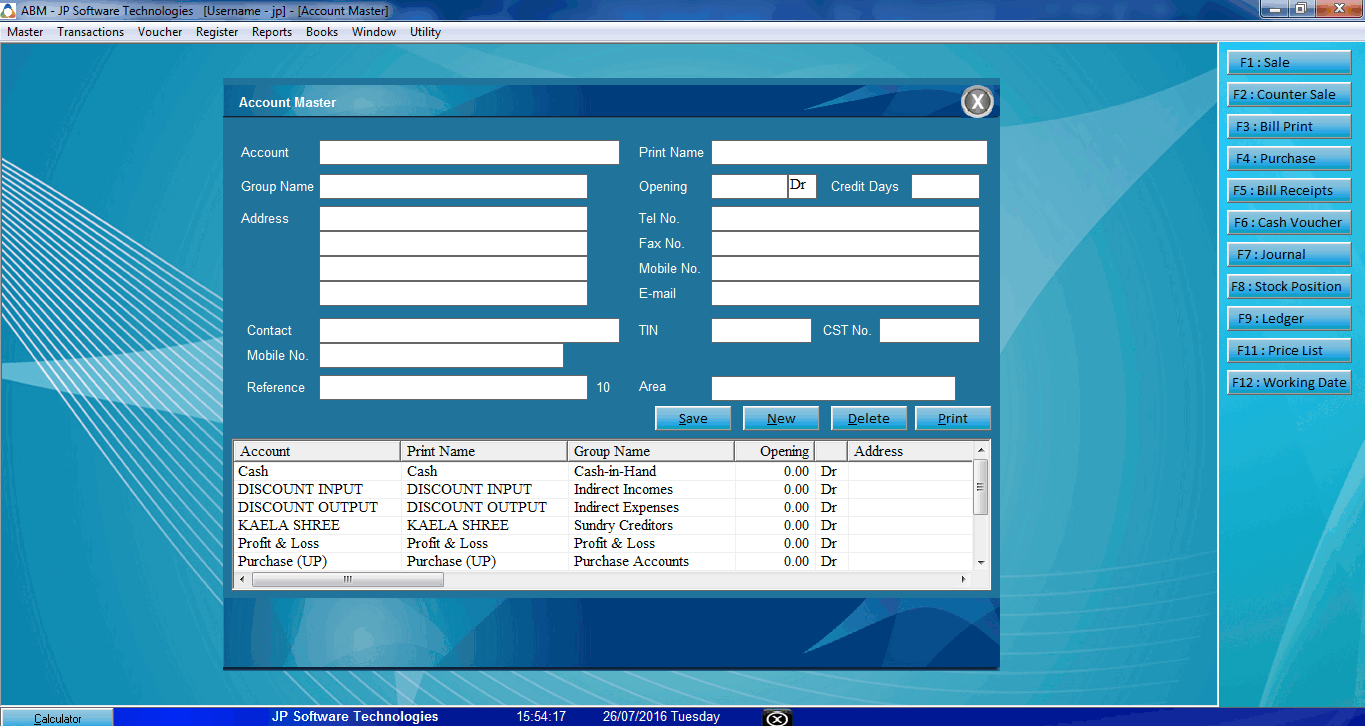Select the DISCOUNT INPUT account row
The image size is (1365, 726).
pos(603,489)
